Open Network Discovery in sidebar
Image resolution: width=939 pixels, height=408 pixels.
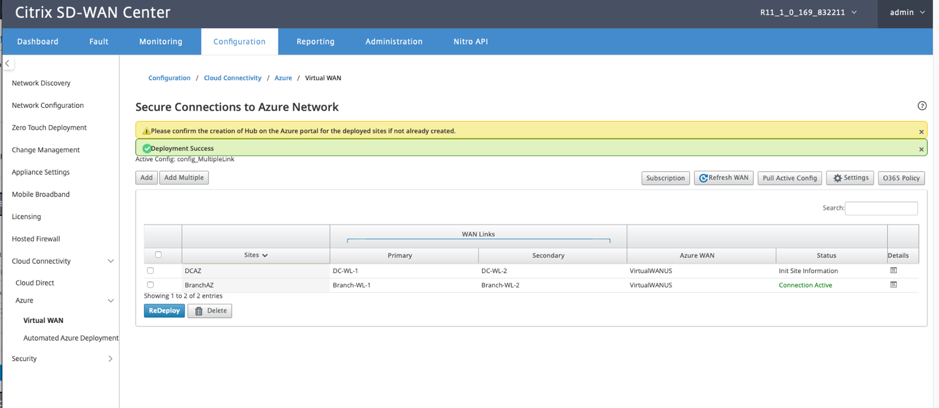point(41,83)
